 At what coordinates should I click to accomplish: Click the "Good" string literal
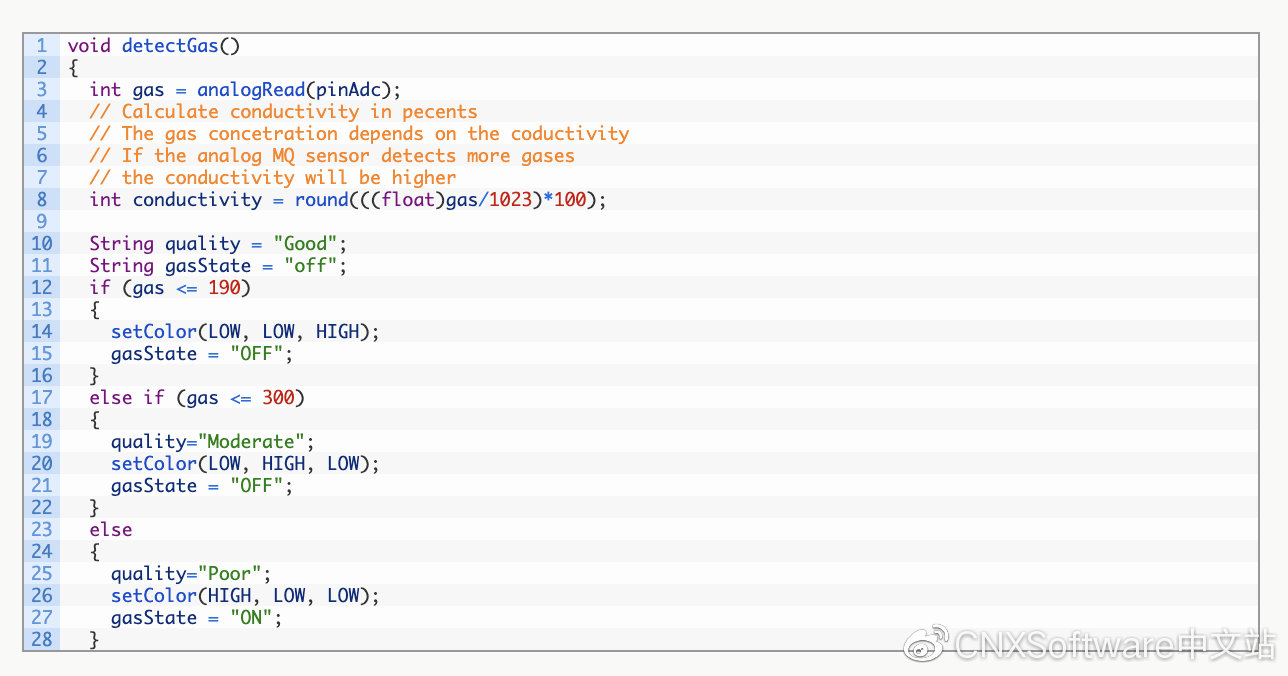pyautogui.click(x=310, y=244)
